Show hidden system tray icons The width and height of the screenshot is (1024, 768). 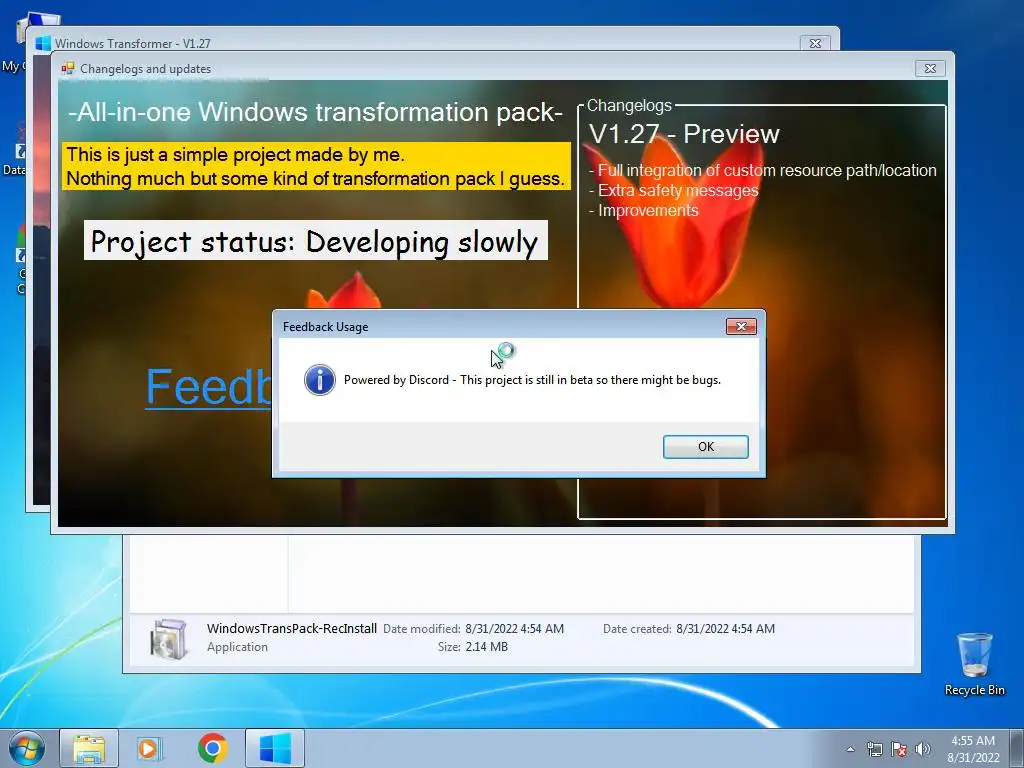tap(850, 749)
